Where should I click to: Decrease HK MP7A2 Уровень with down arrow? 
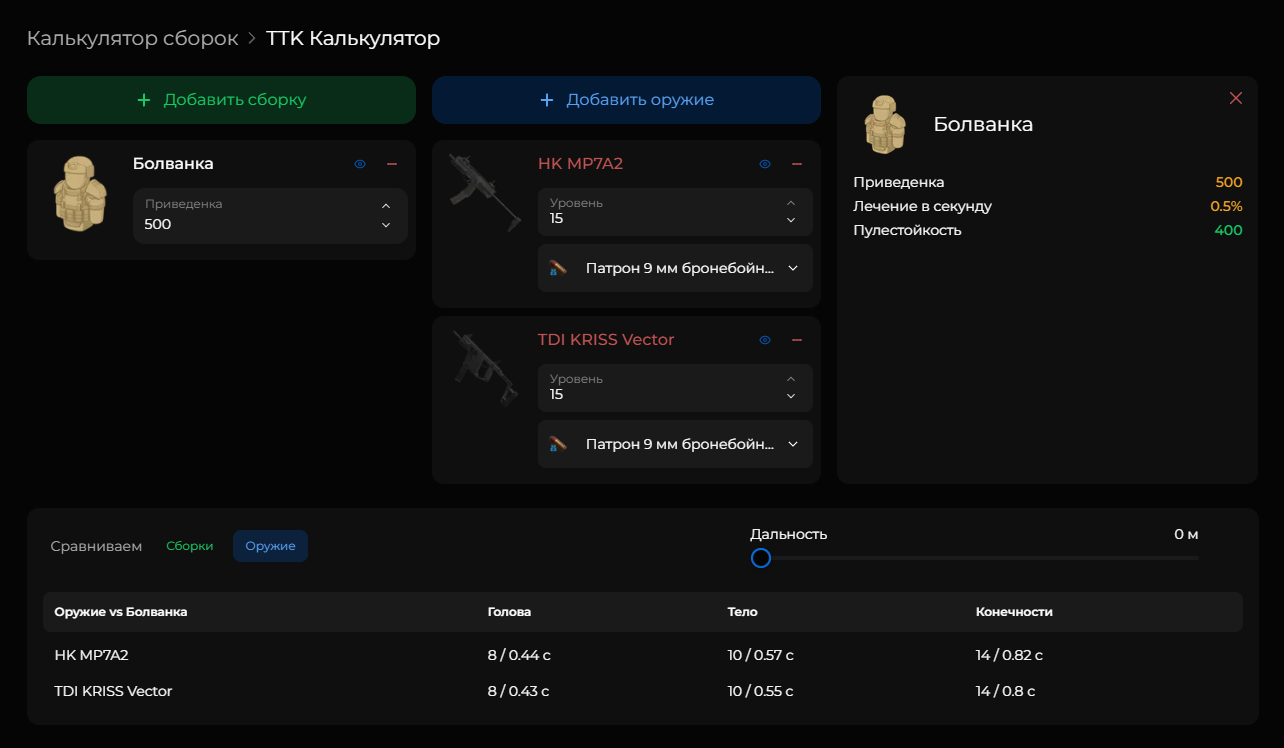pos(791,220)
